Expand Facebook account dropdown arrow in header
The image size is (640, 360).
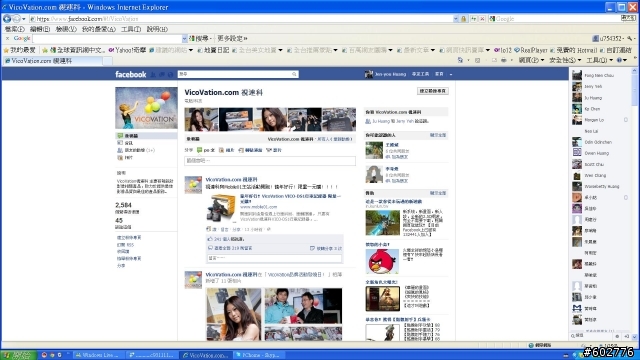(451, 74)
